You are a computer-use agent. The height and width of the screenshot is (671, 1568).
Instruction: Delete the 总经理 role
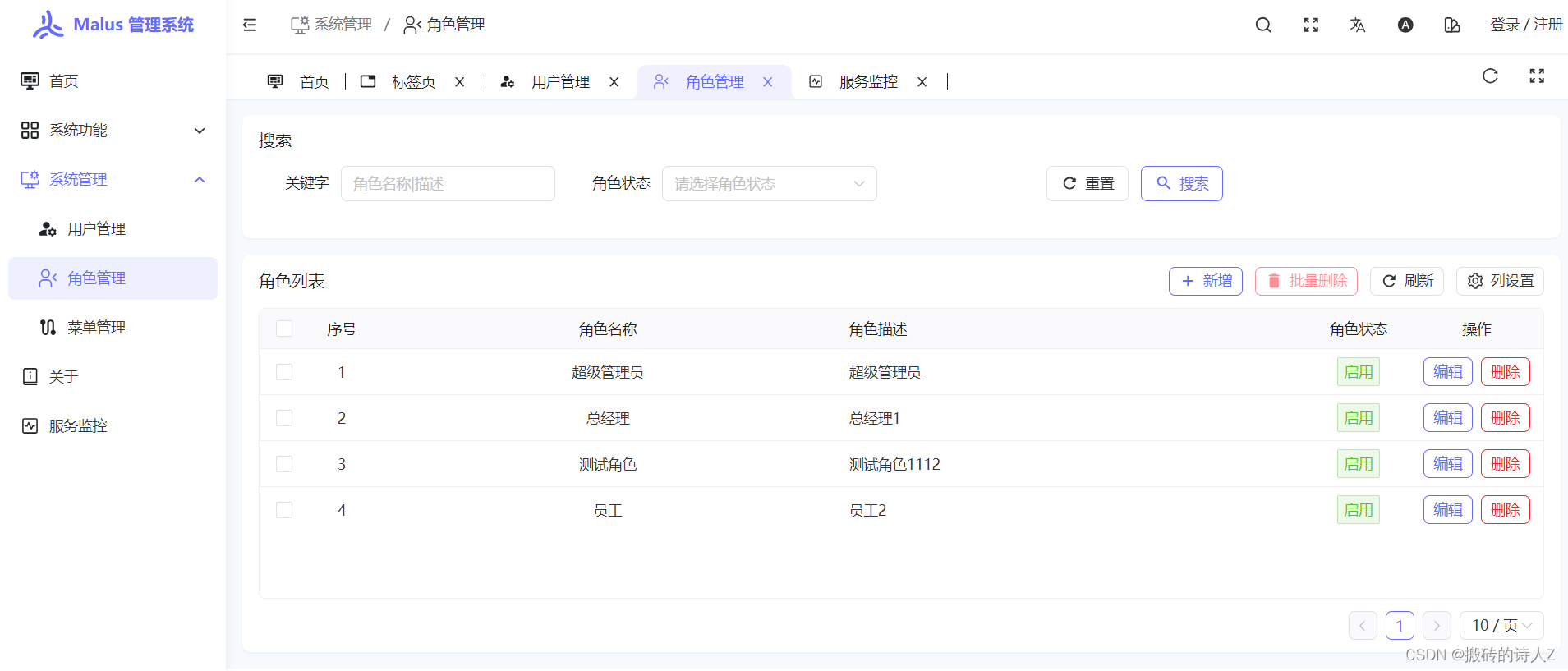coord(1506,418)
